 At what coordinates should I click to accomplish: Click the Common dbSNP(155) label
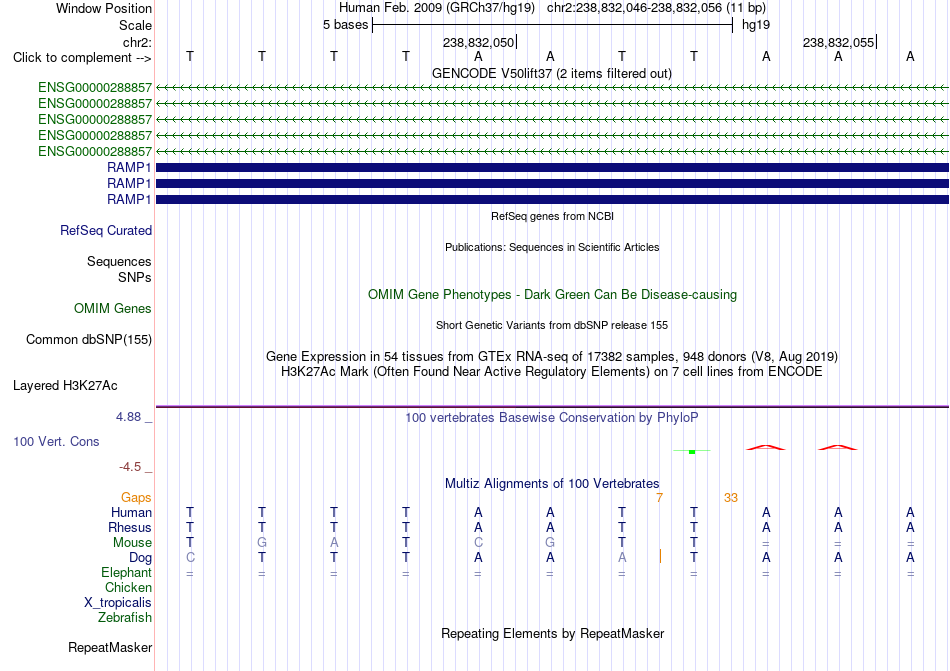click(x=89, y=339)
